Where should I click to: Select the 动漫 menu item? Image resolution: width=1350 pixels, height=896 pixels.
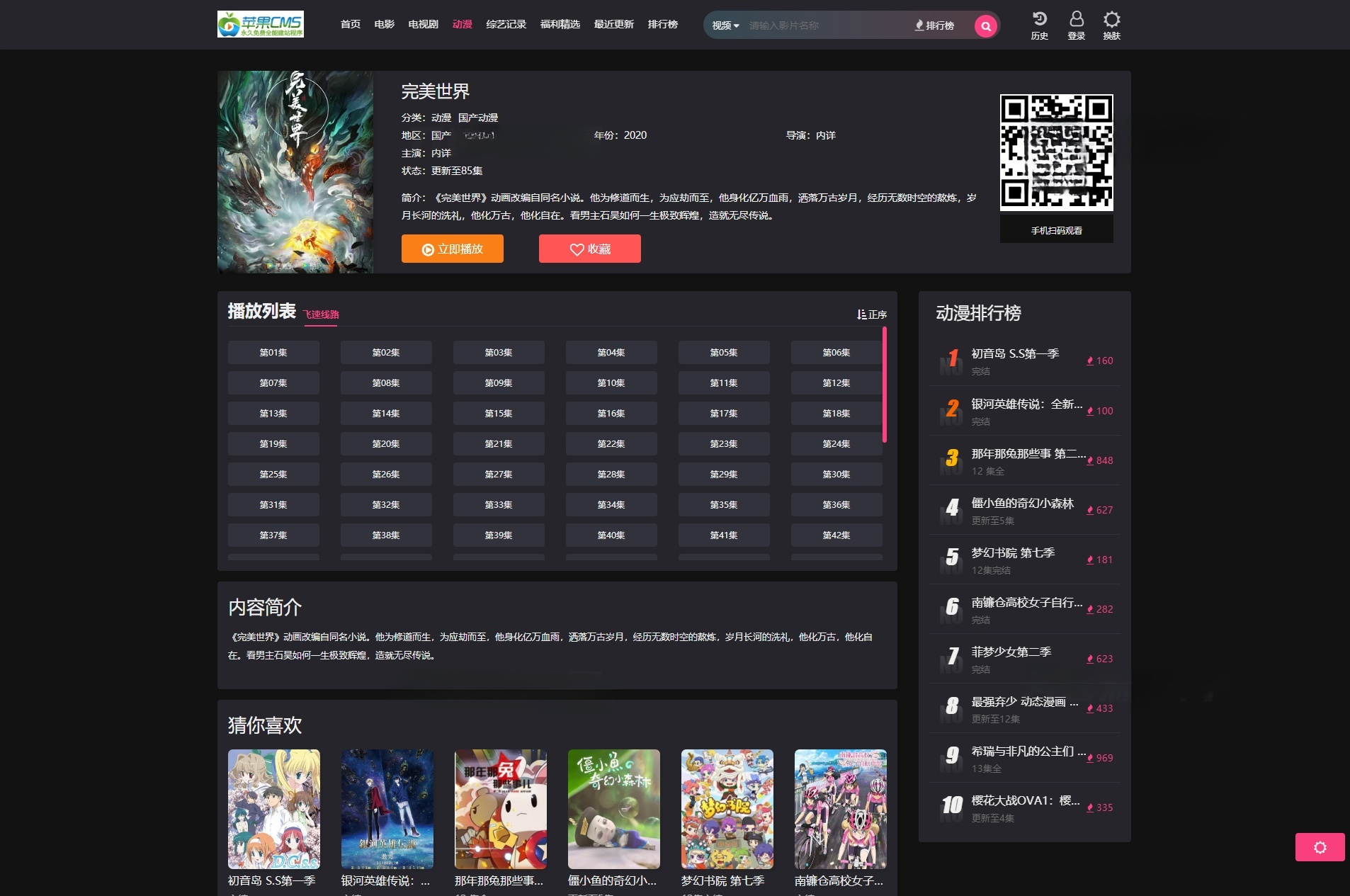tap(463, 23)
